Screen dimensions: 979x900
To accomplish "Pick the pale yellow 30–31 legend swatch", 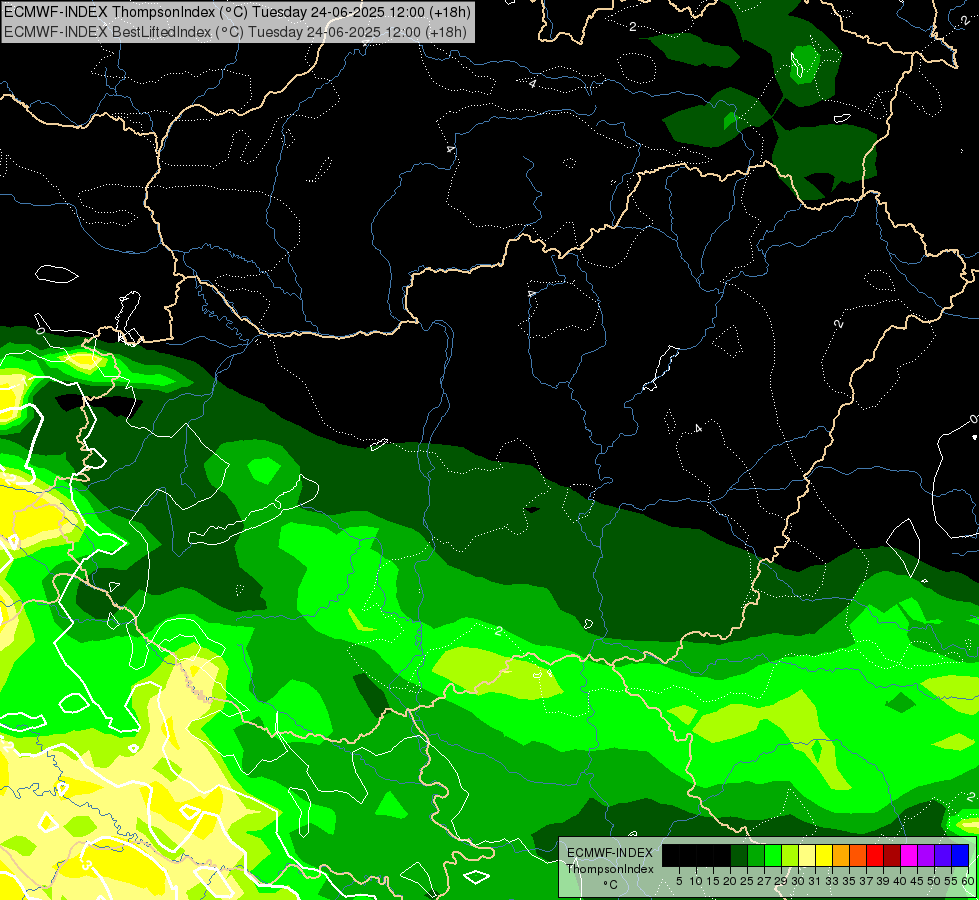I will [807, 855].
